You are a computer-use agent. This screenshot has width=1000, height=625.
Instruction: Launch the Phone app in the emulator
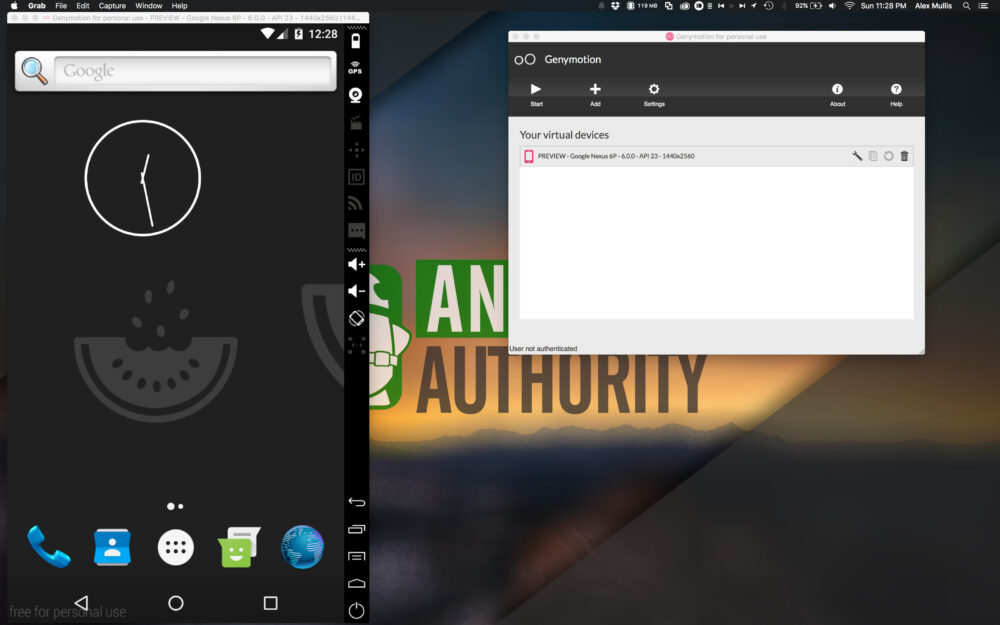coord(49,547)
